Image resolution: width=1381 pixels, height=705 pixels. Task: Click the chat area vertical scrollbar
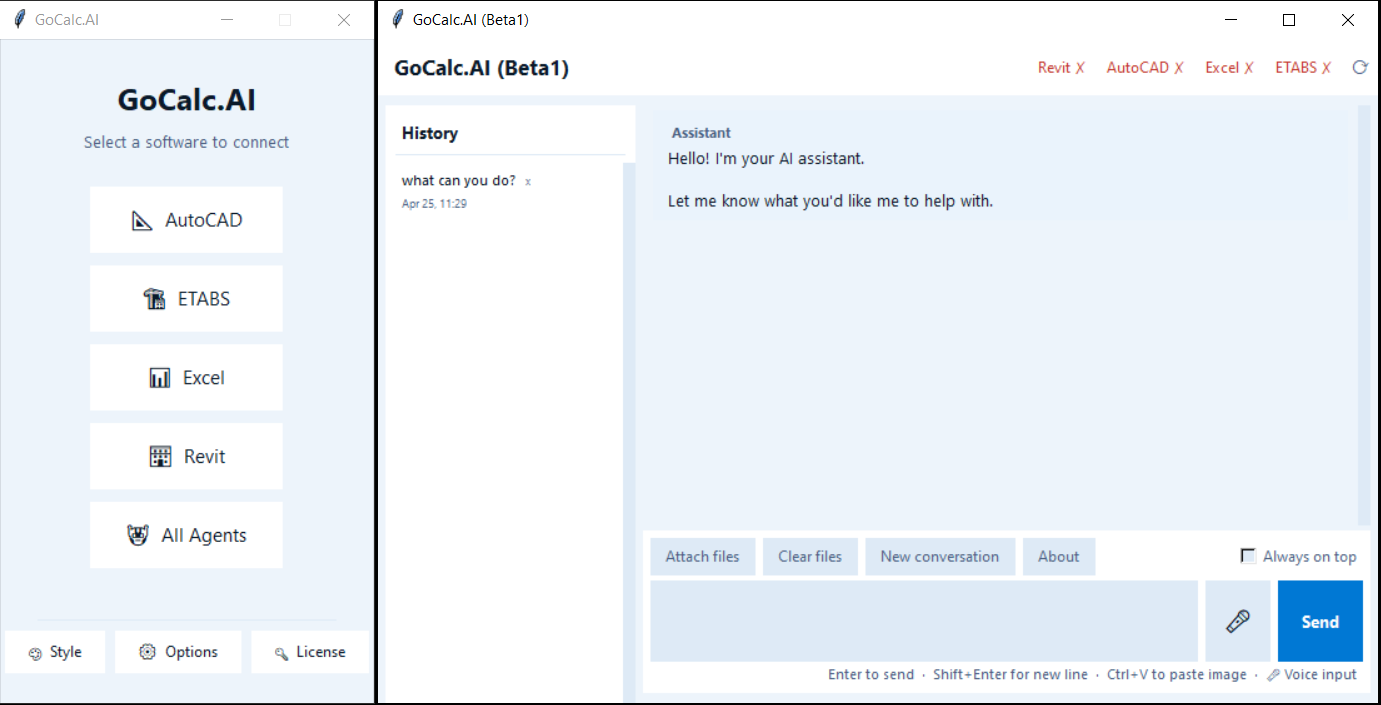tap(1365, 315)
